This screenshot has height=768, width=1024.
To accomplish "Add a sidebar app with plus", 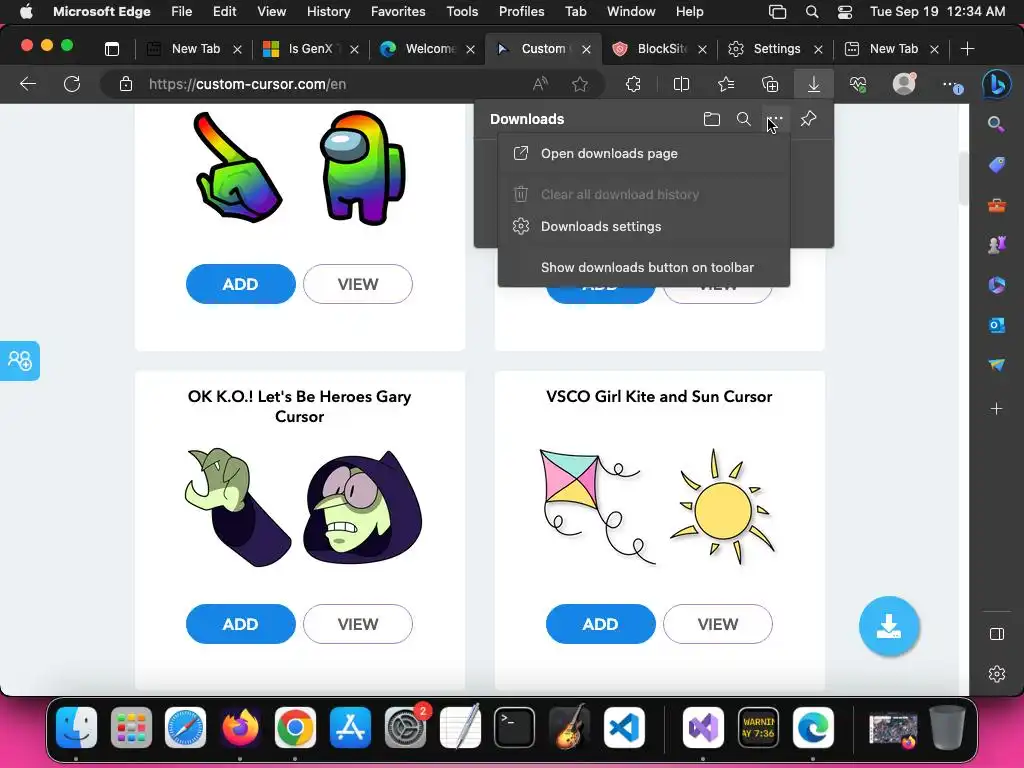I will pyautogui.click(x=997, y=409).
